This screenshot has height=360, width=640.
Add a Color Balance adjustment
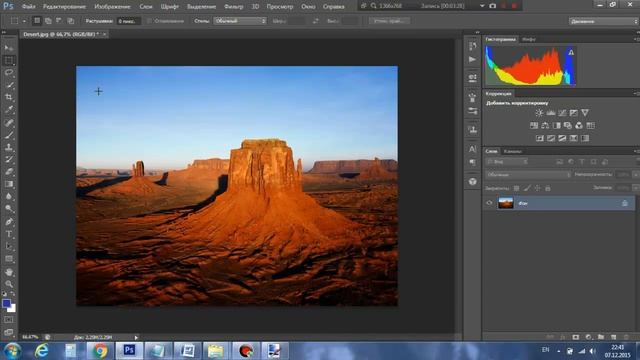point(545,125)
